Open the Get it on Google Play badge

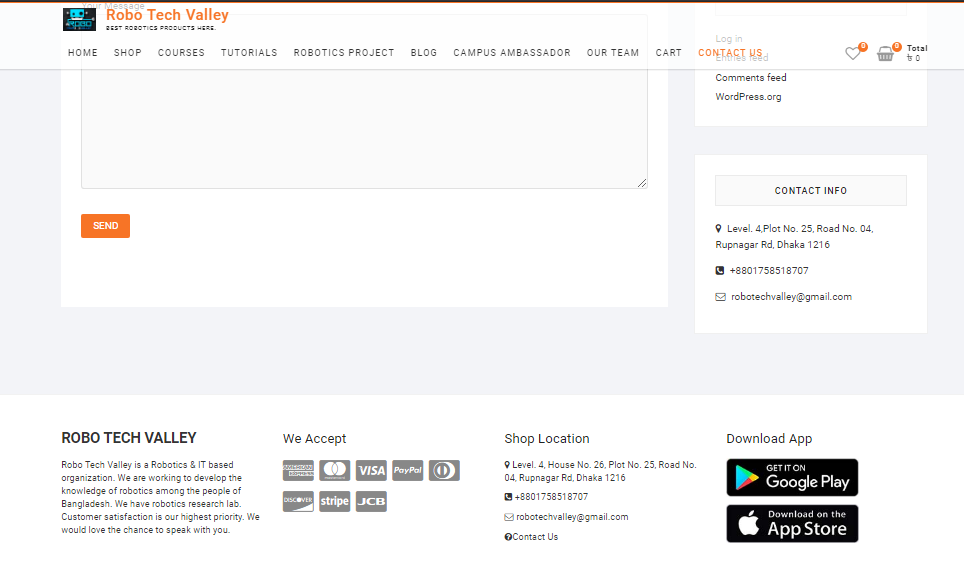792,477
